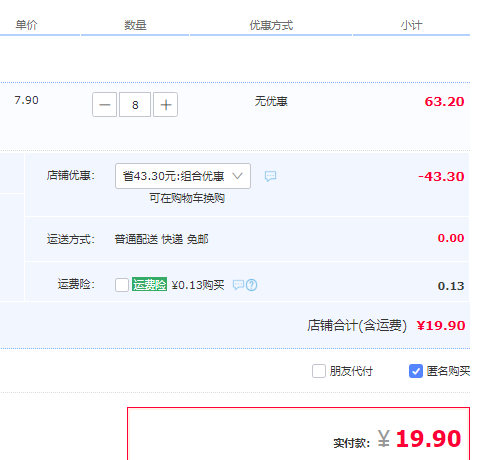The image size is (477, 460).
Task: Click the 优惠方式 column header
Action: click(271, 25)
